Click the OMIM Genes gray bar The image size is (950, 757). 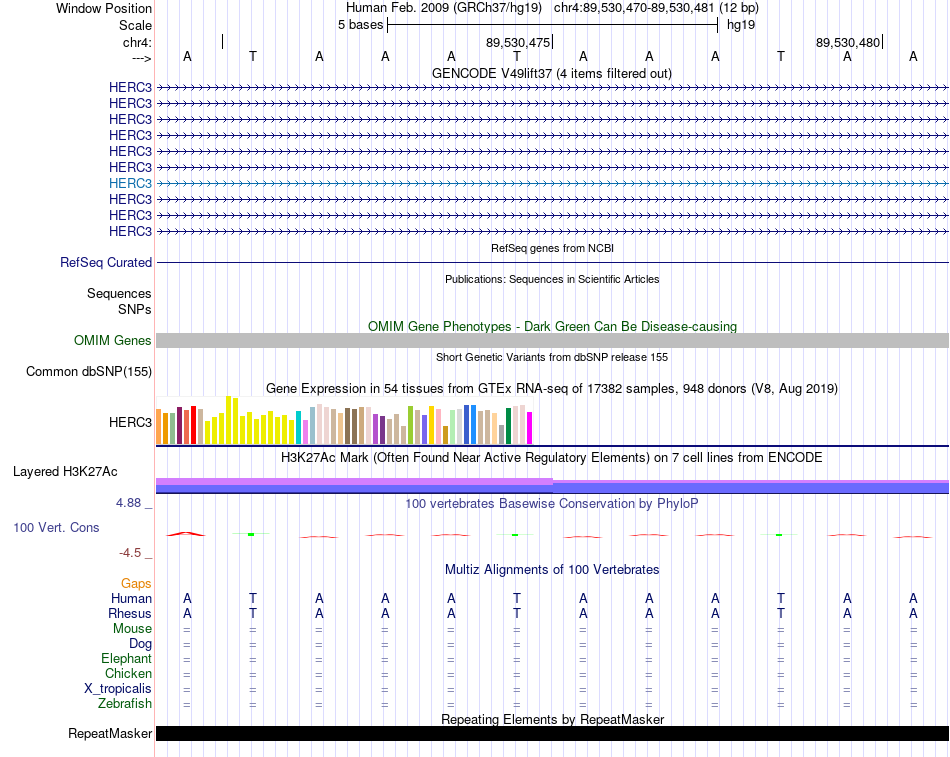point(553,341)
